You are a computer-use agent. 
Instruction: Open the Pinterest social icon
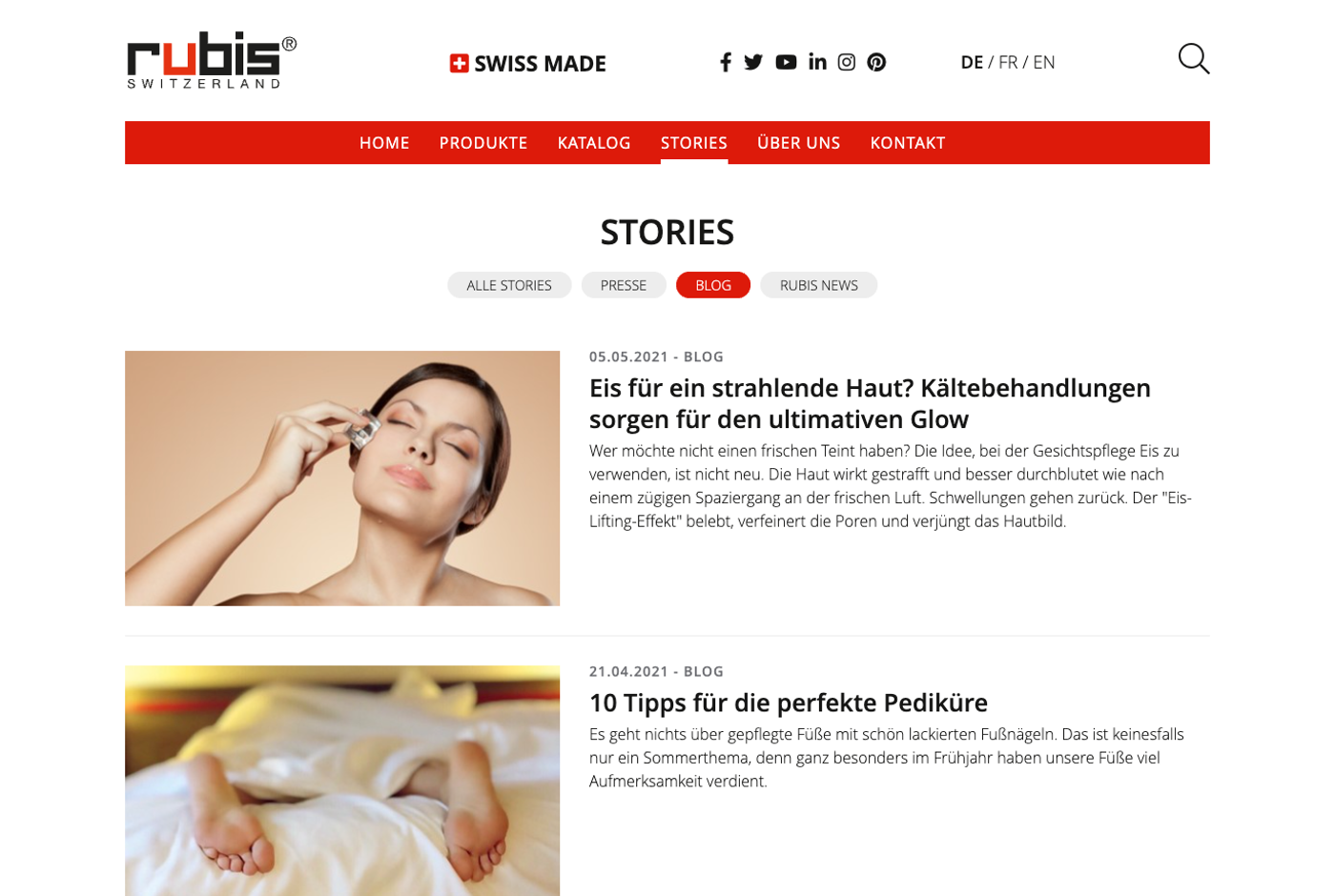[x=876, y=62]
